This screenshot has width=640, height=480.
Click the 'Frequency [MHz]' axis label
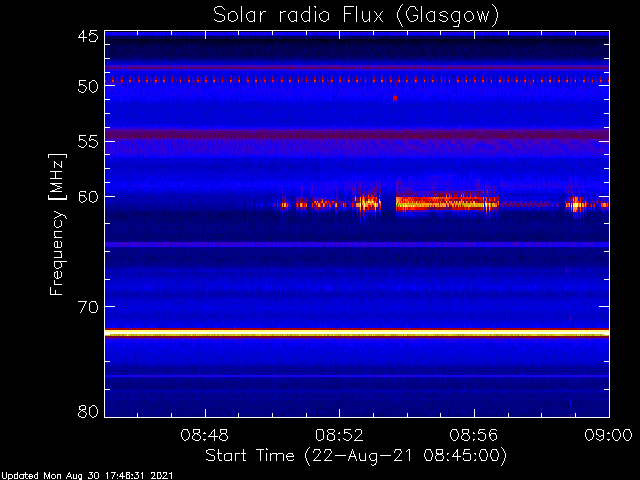58,224
